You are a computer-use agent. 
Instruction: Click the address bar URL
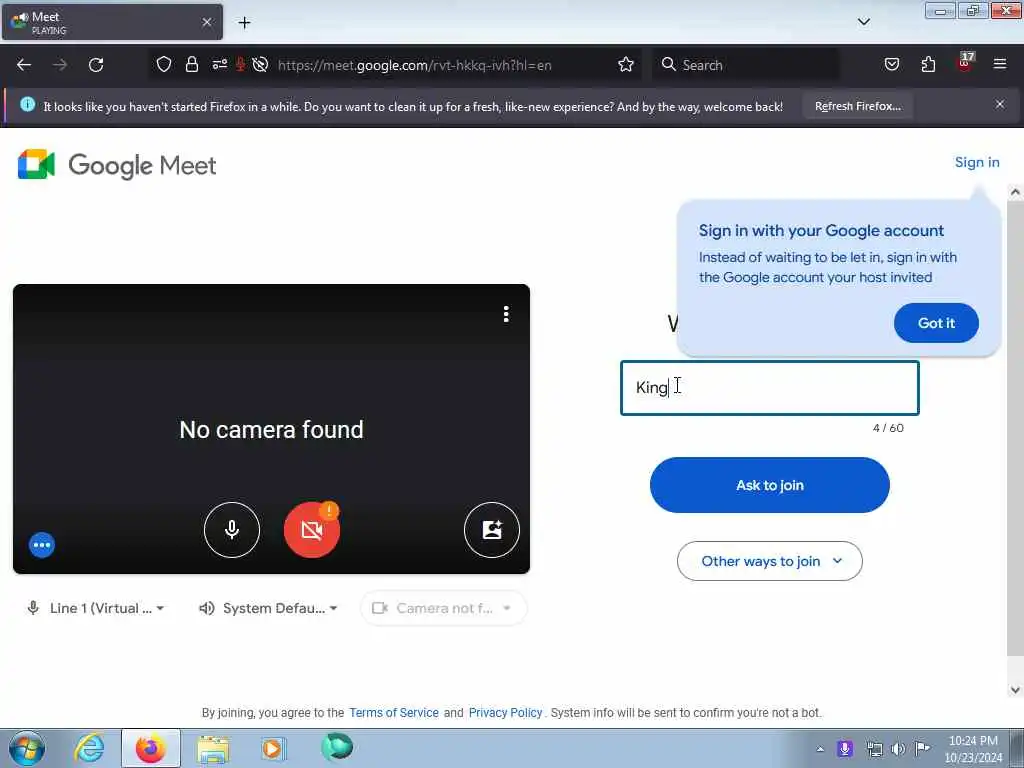coord(414,65)
